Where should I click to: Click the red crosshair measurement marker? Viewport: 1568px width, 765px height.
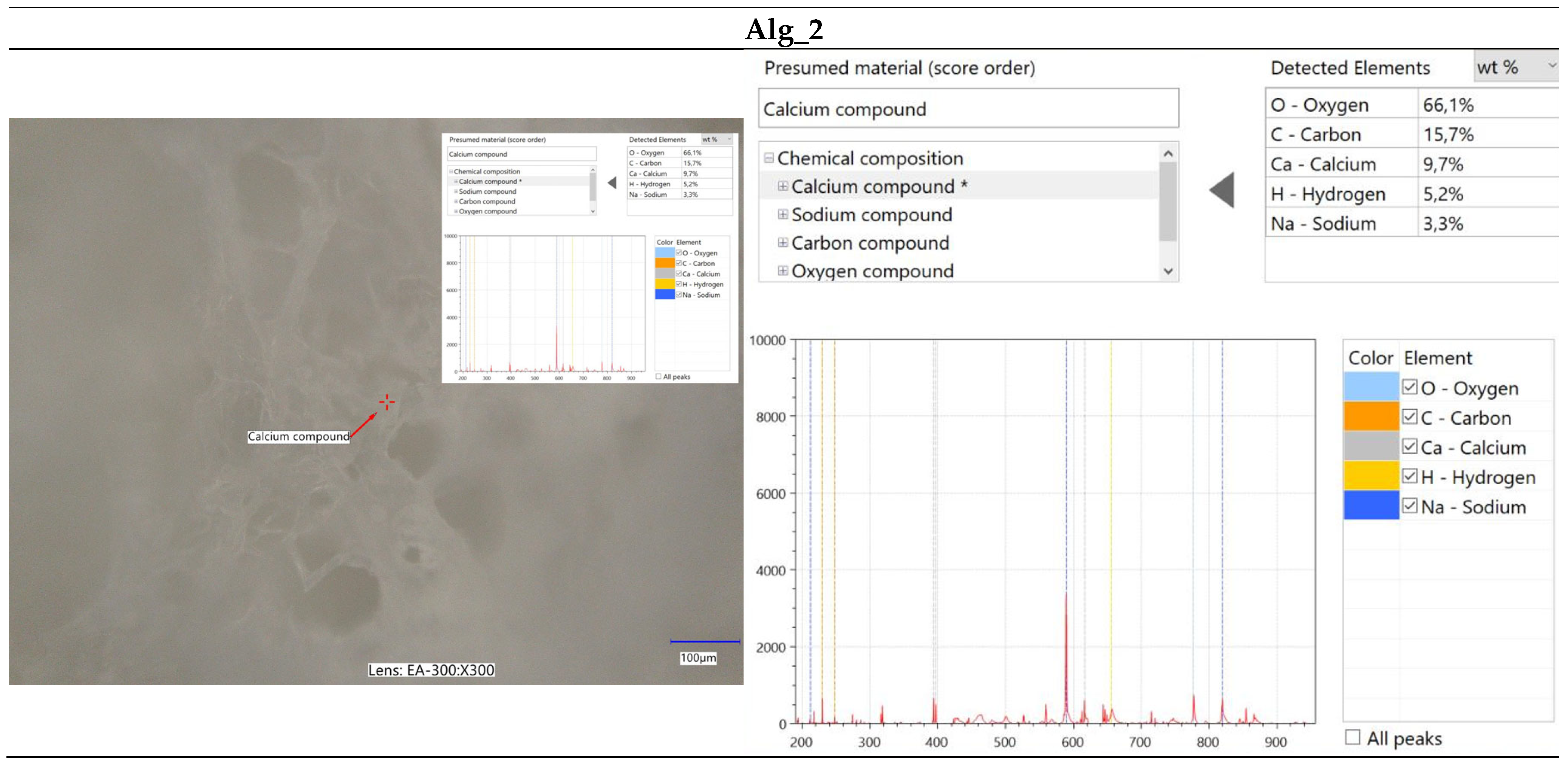[387, 402]
